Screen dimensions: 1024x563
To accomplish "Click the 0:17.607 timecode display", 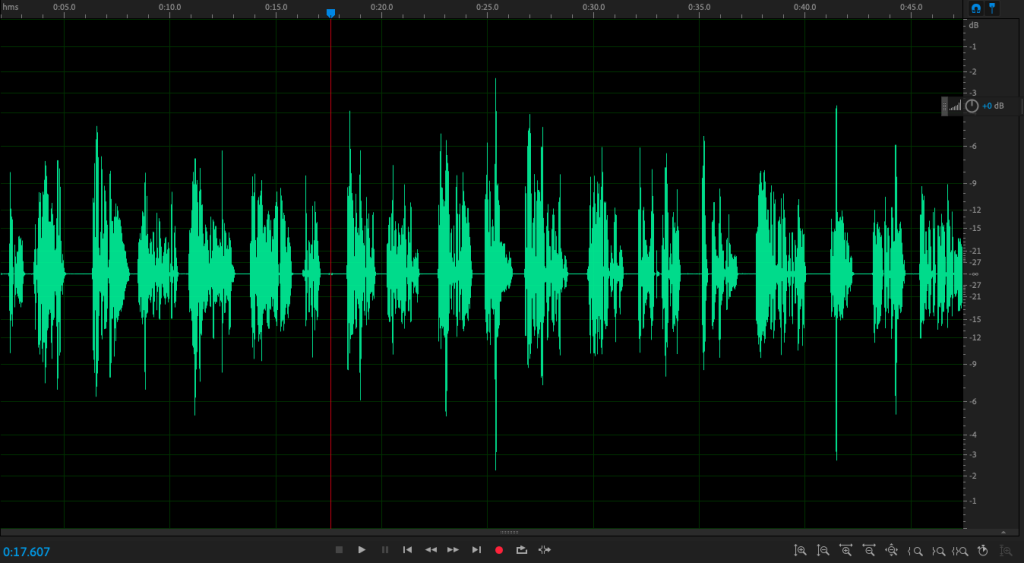I will pyautogui.click(x=27, y=552).
